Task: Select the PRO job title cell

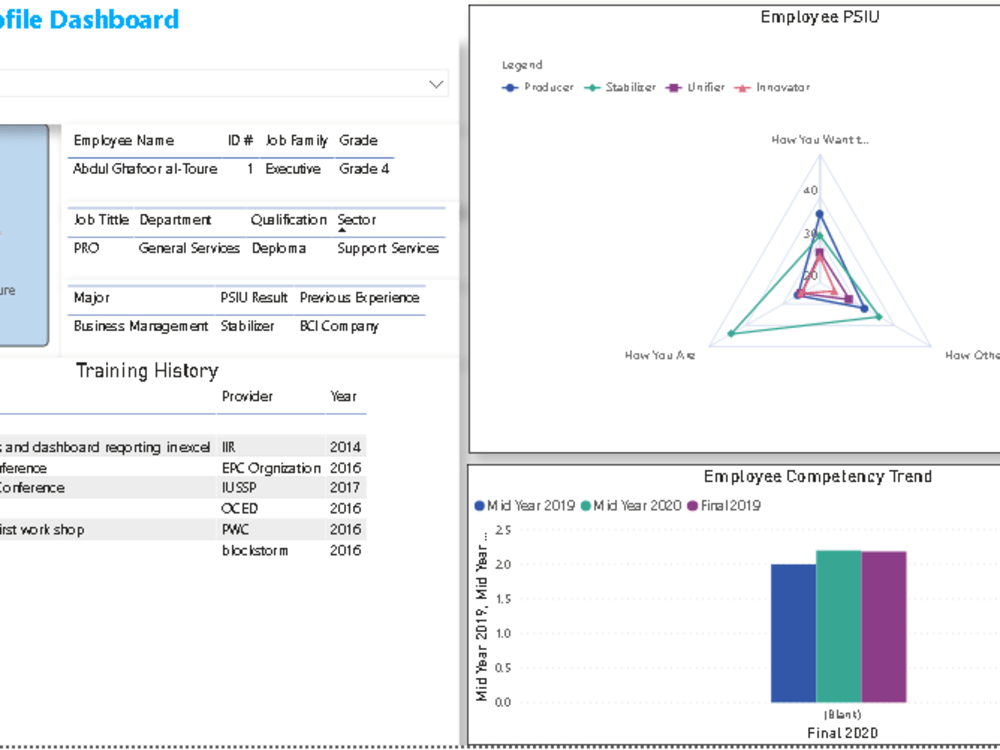Action: tap(86, 248)
